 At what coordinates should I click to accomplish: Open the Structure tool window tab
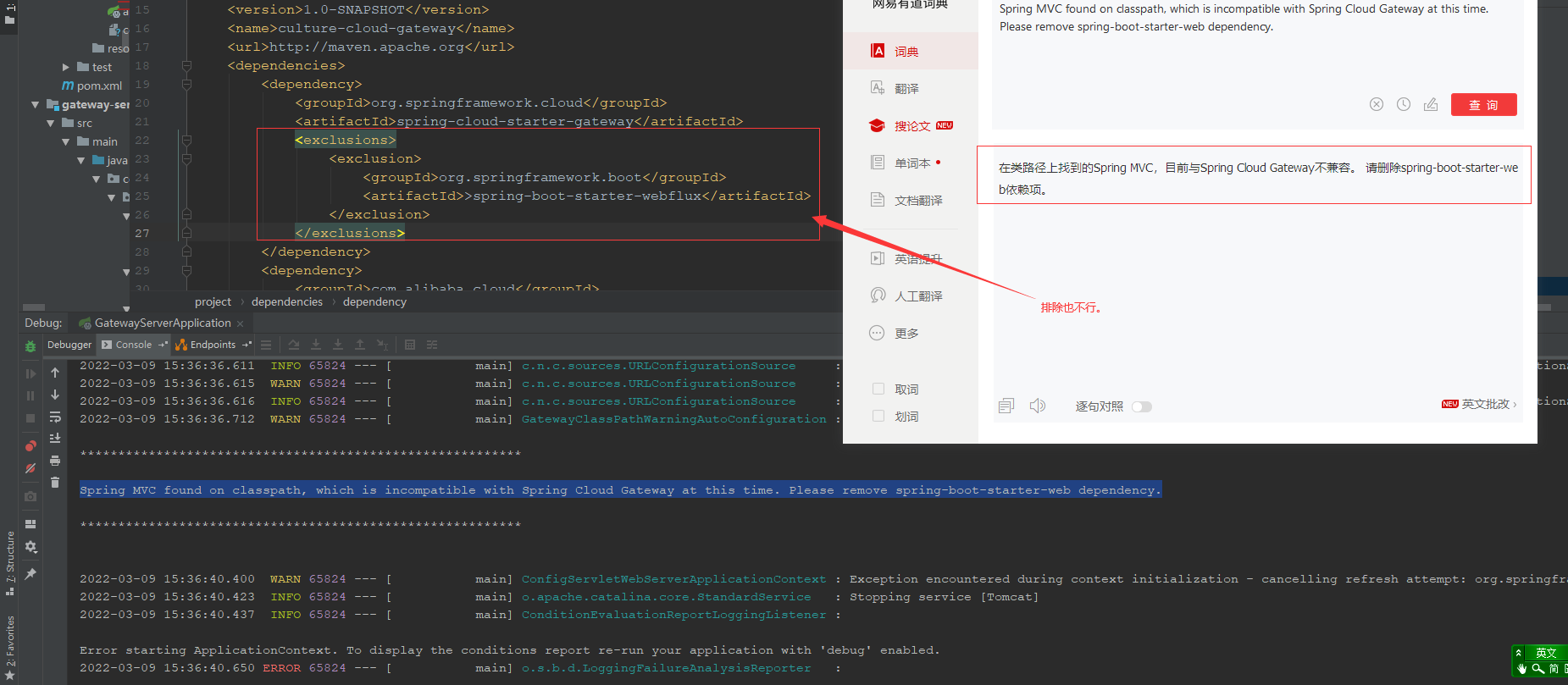tap(10, 563)
